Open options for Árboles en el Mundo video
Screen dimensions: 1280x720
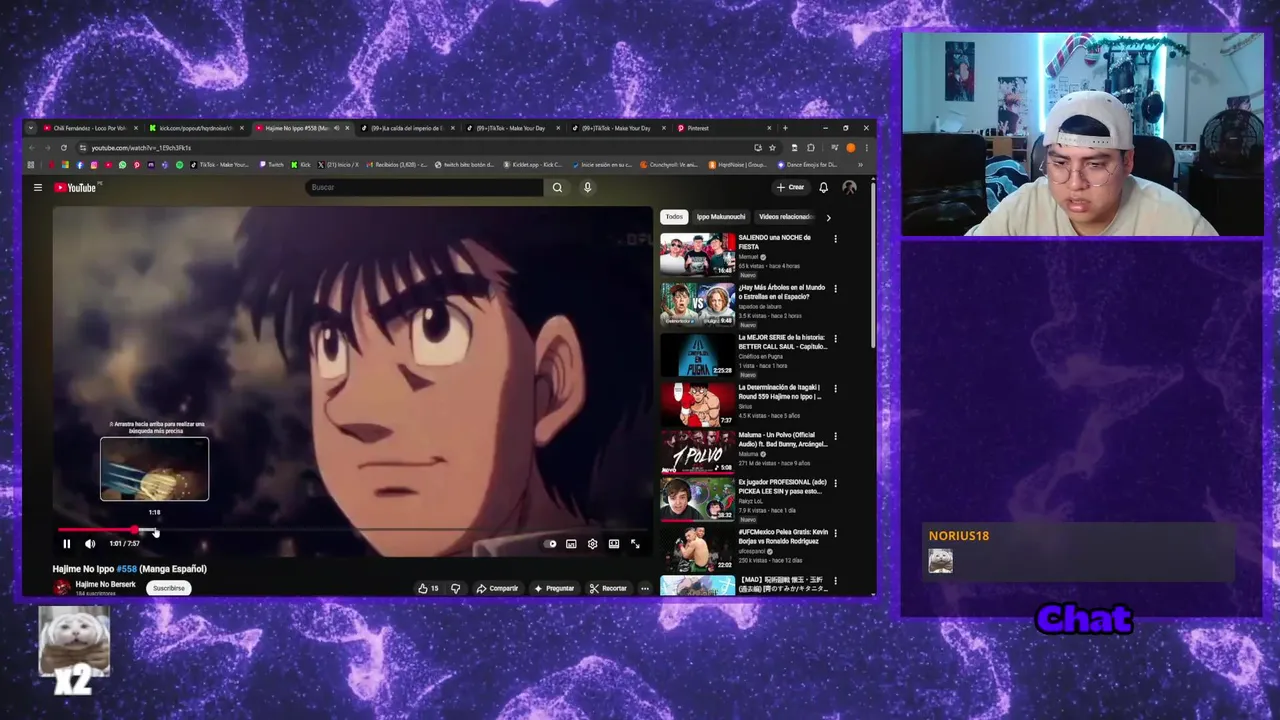pyautogui.click(x=835, y=289)
